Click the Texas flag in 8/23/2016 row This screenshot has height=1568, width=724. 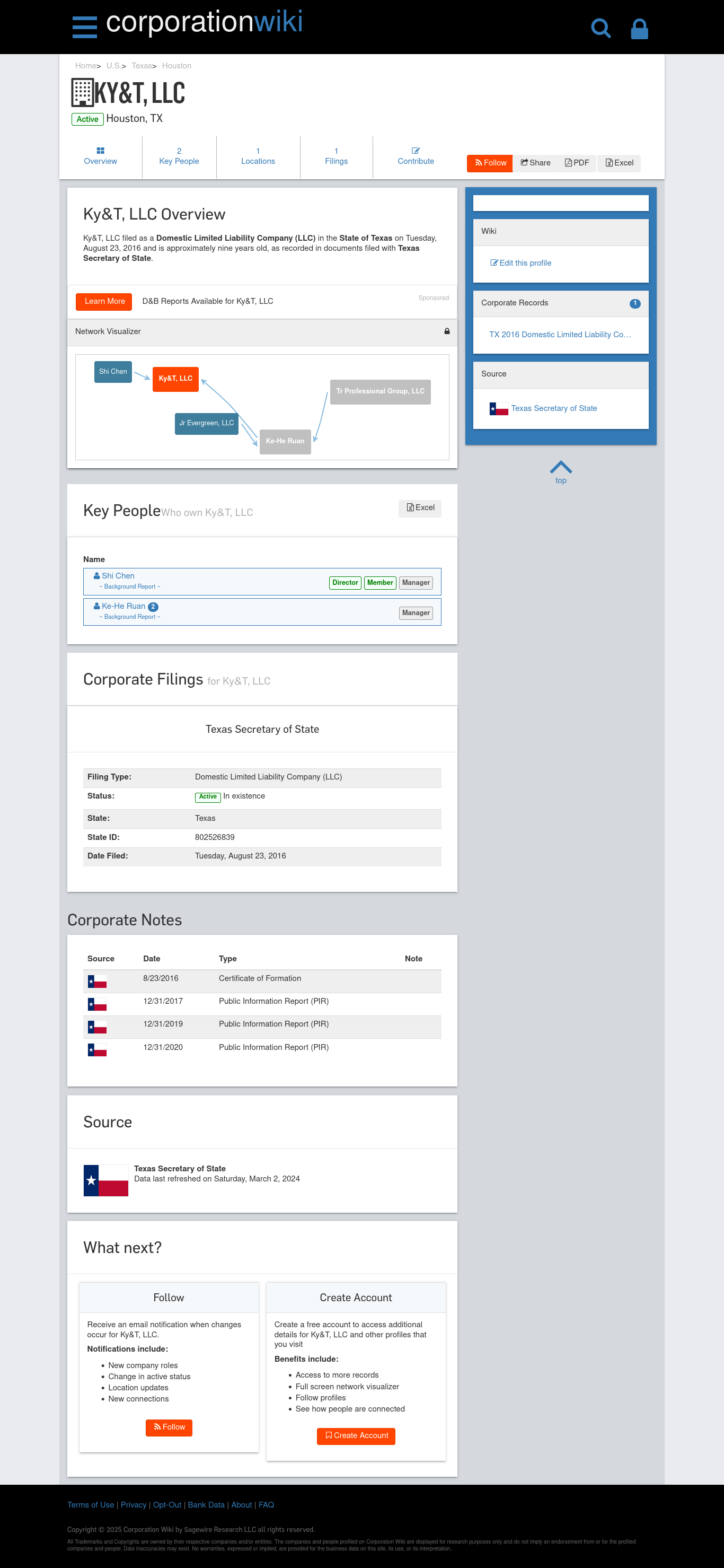tap(98, 982)
